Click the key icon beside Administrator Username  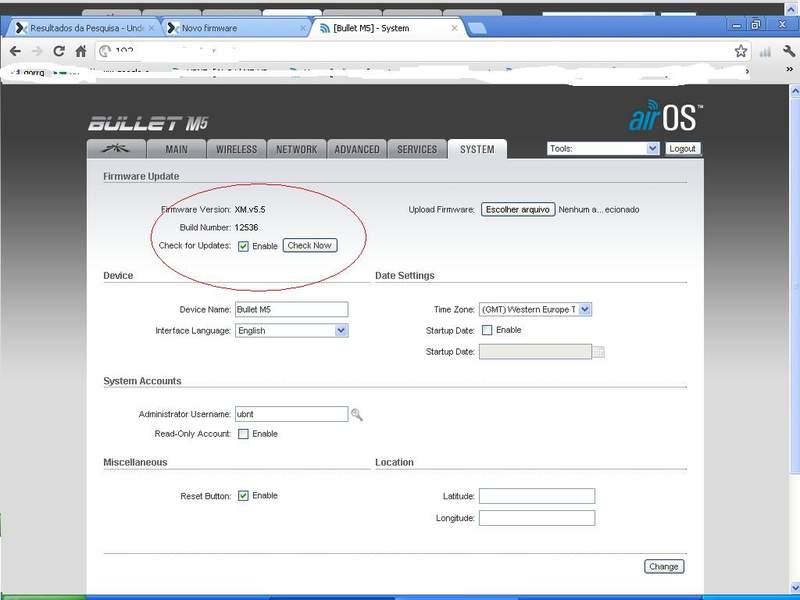coord(357,414)
